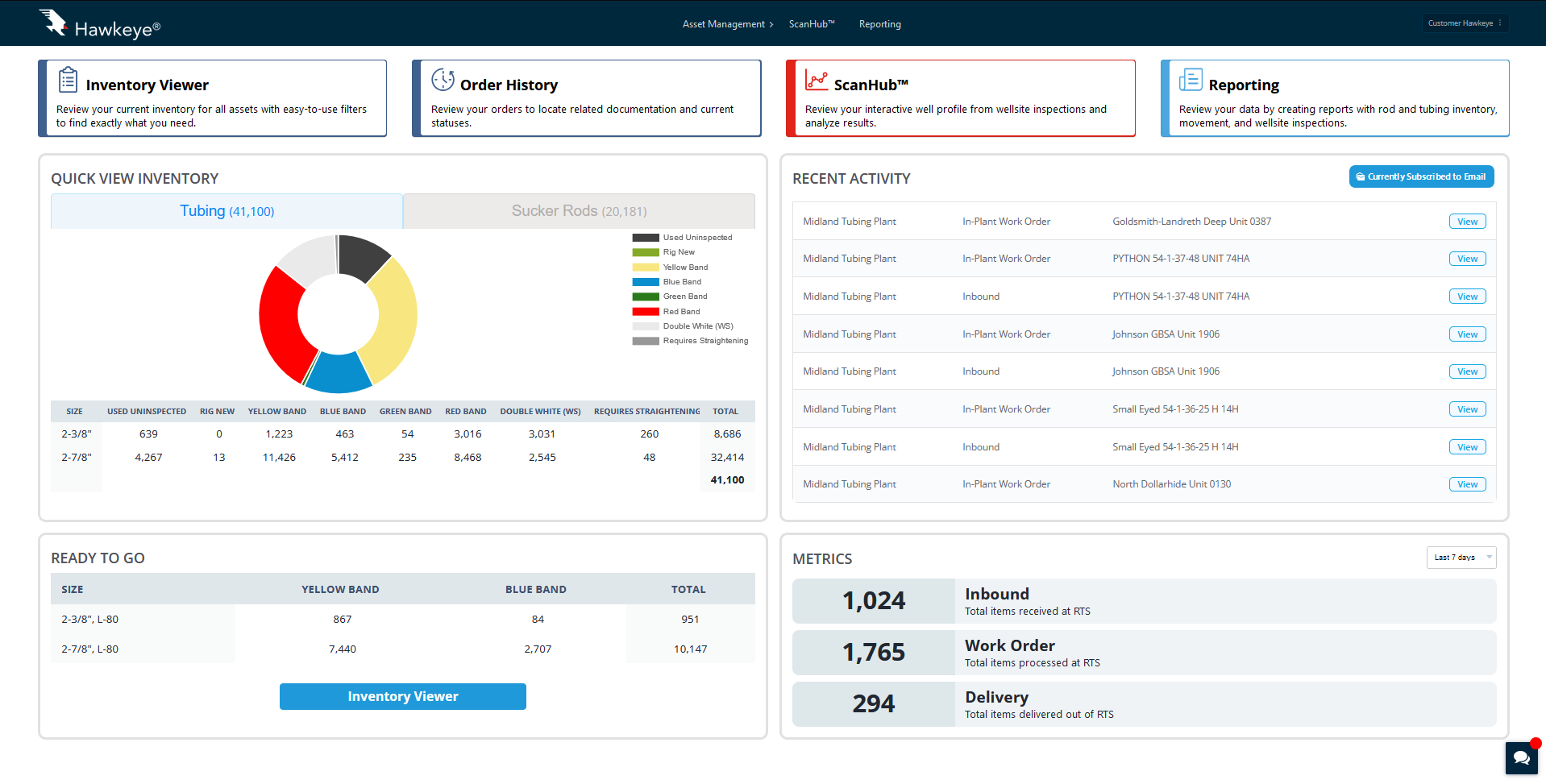Toggle Red Band legend swatch
The width and height of the screenshot is (1546, 784).
pos(646,312)
